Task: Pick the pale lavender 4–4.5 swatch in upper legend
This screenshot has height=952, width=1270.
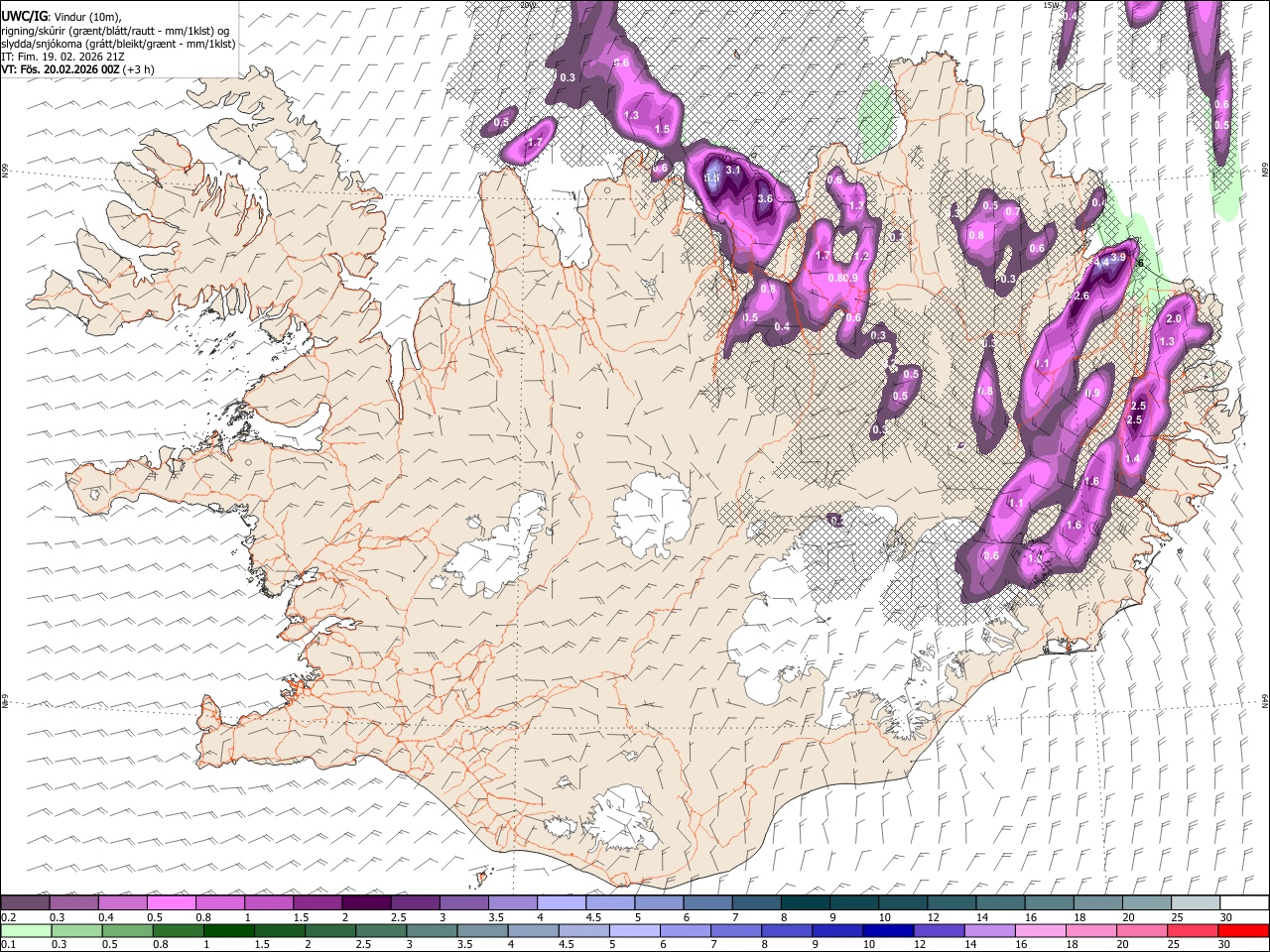Action: point(561,903)
